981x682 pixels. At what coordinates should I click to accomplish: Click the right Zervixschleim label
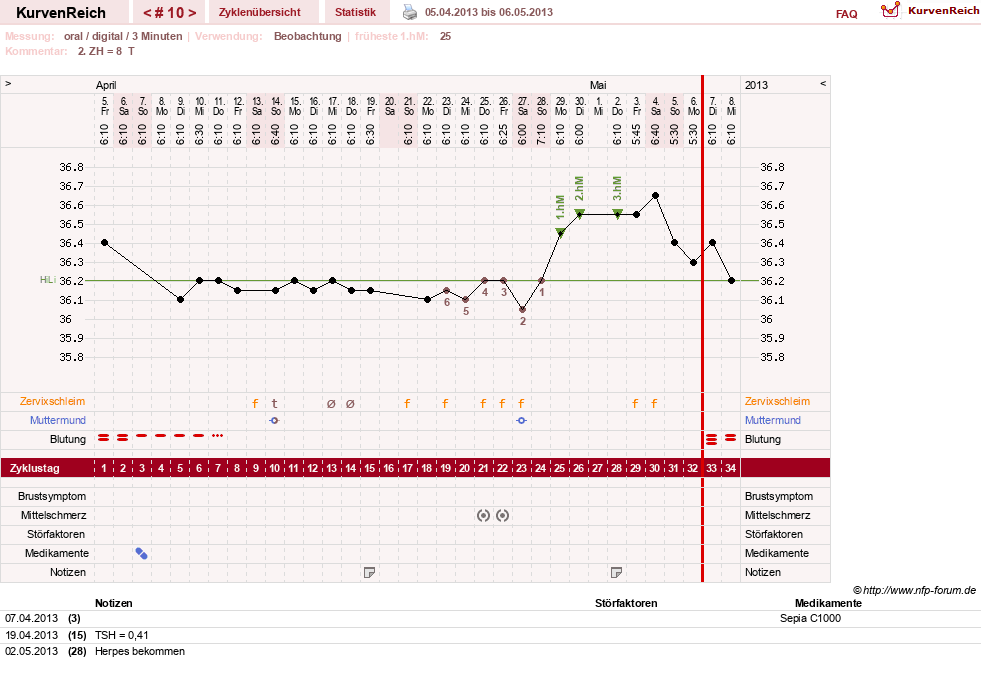777,401
